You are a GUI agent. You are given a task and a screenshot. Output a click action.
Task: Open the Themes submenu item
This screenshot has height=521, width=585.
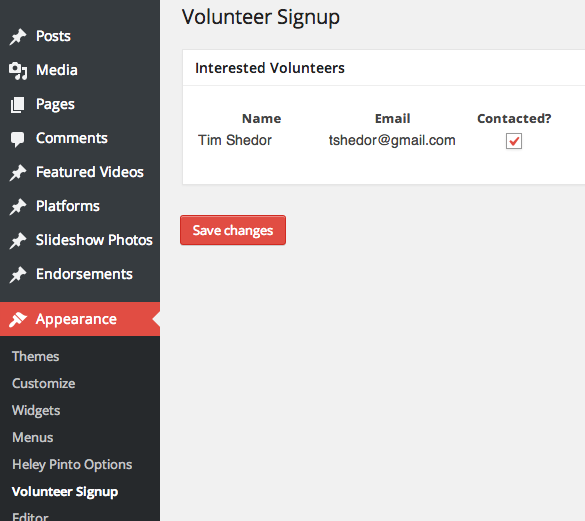tap(35, 356)
